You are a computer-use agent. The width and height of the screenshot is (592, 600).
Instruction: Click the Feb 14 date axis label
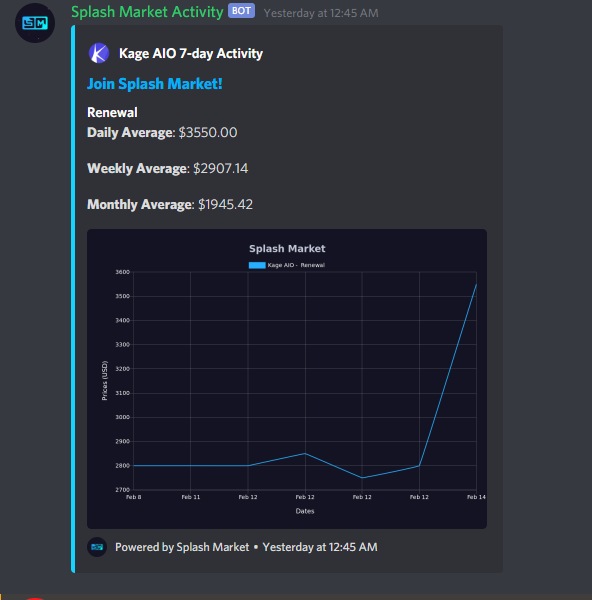click(x=476, y=497)
